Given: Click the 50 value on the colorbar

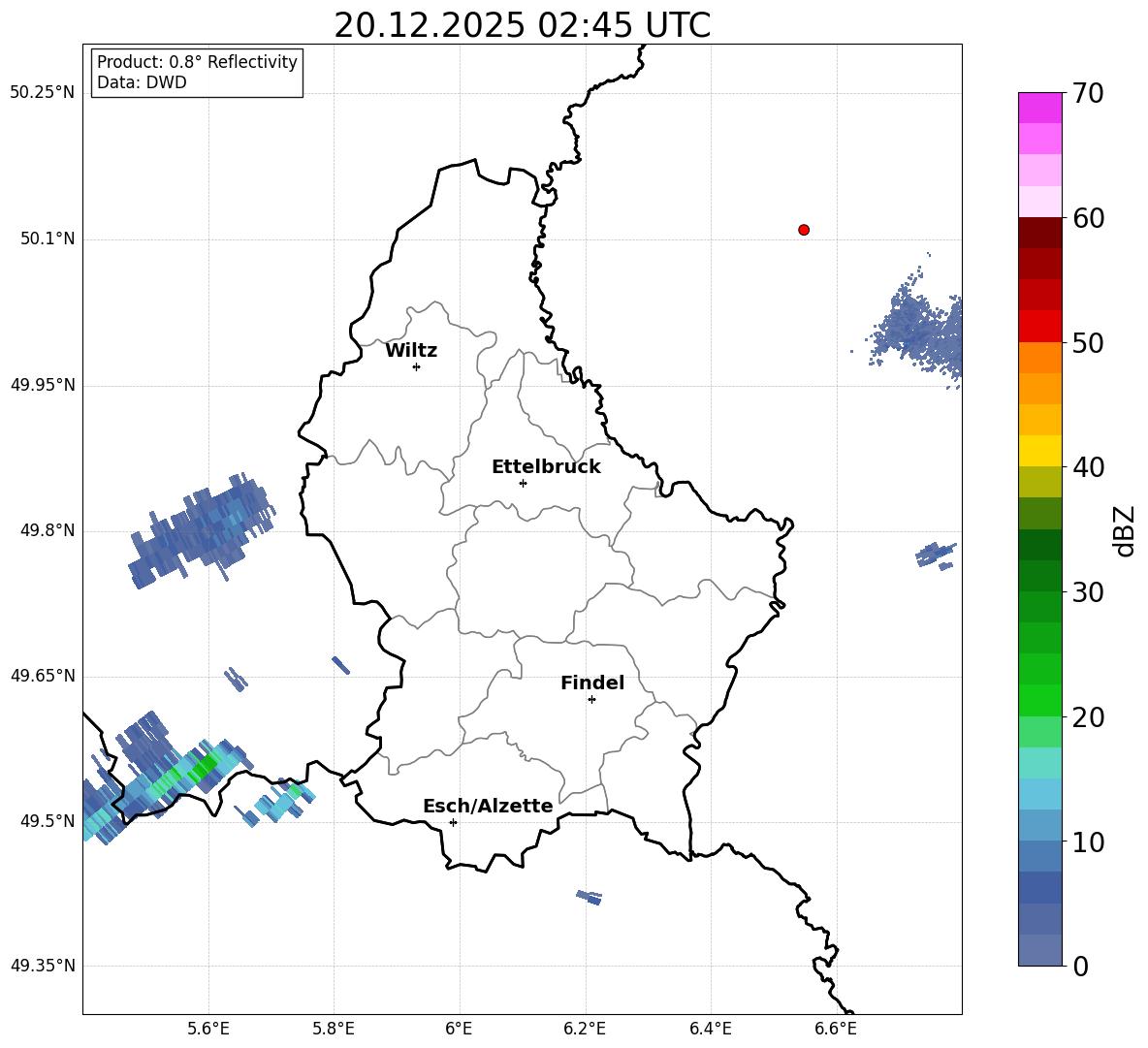Looking at the screenshot, I should [x=1088, y=343].
